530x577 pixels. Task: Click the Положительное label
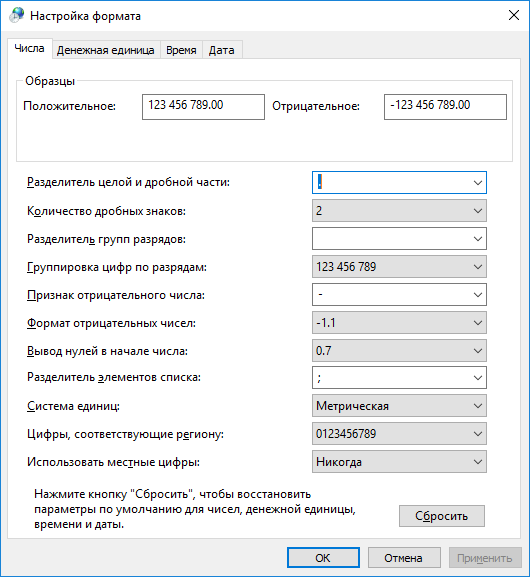(70, 106)
